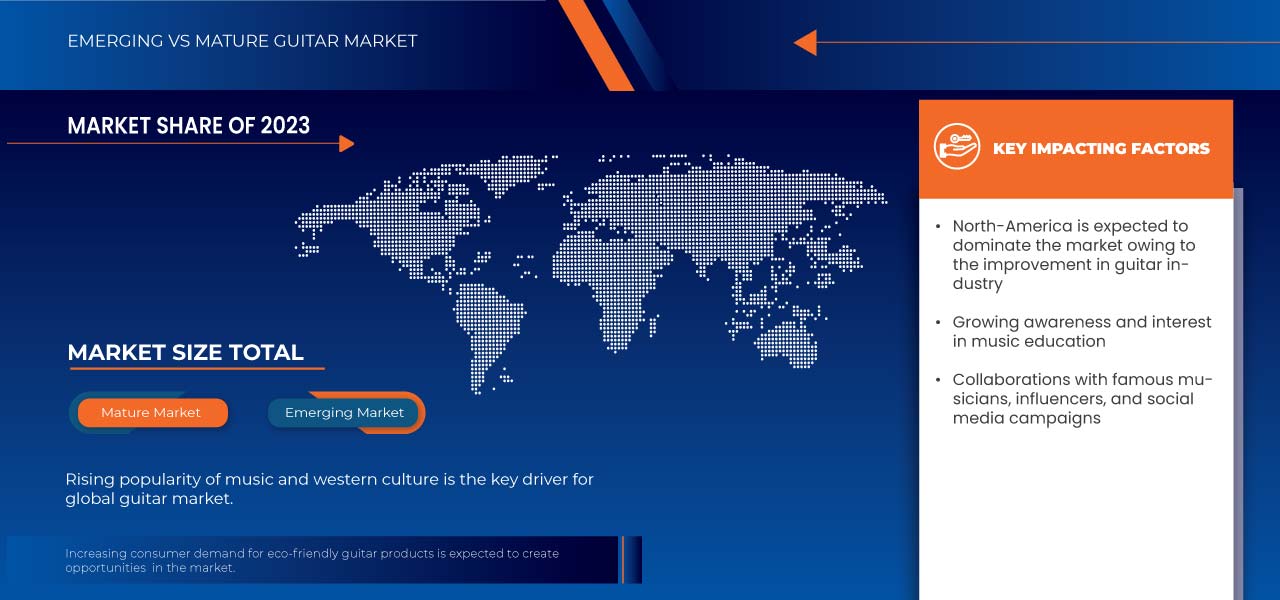The image size is (1280, 600).
Task: Click the eco-friendly guitar products opportunity banner
Action: click(x=312, y=560)
